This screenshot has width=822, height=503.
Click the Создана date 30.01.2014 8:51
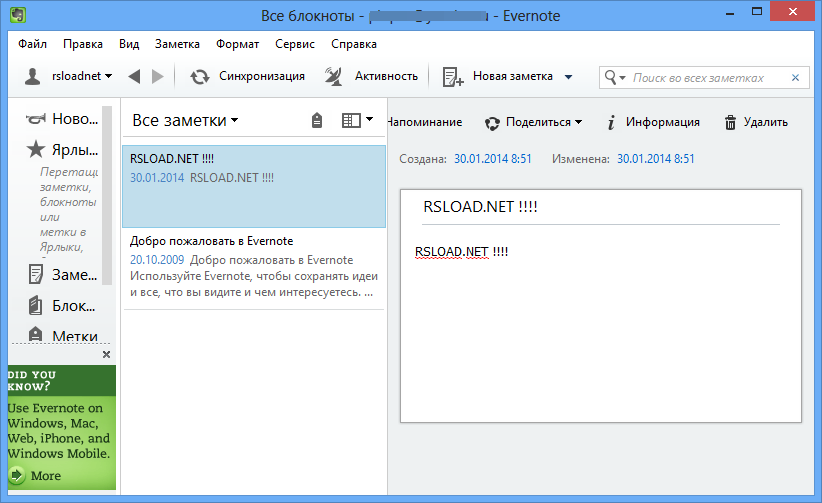point(493,159)
